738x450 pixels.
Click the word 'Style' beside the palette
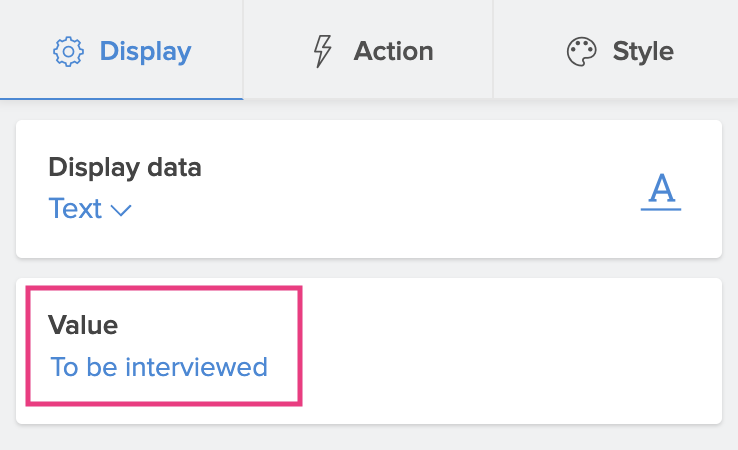click(x=643, y=51)
